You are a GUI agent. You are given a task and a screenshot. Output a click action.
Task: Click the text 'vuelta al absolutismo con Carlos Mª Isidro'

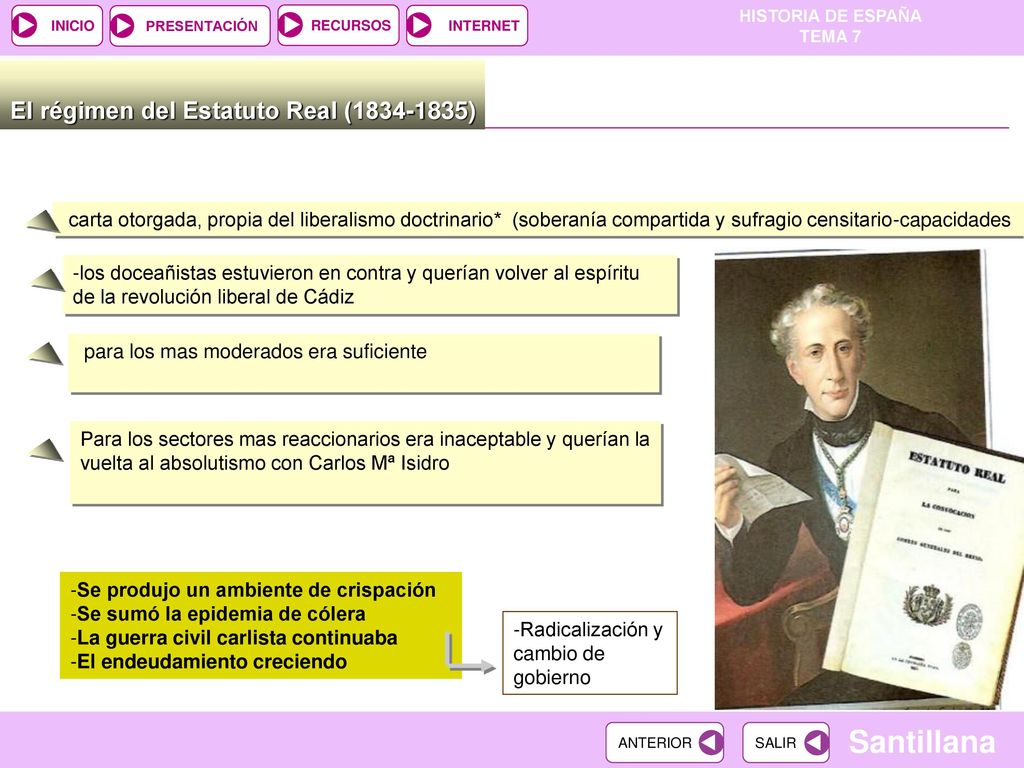[264, 463]
